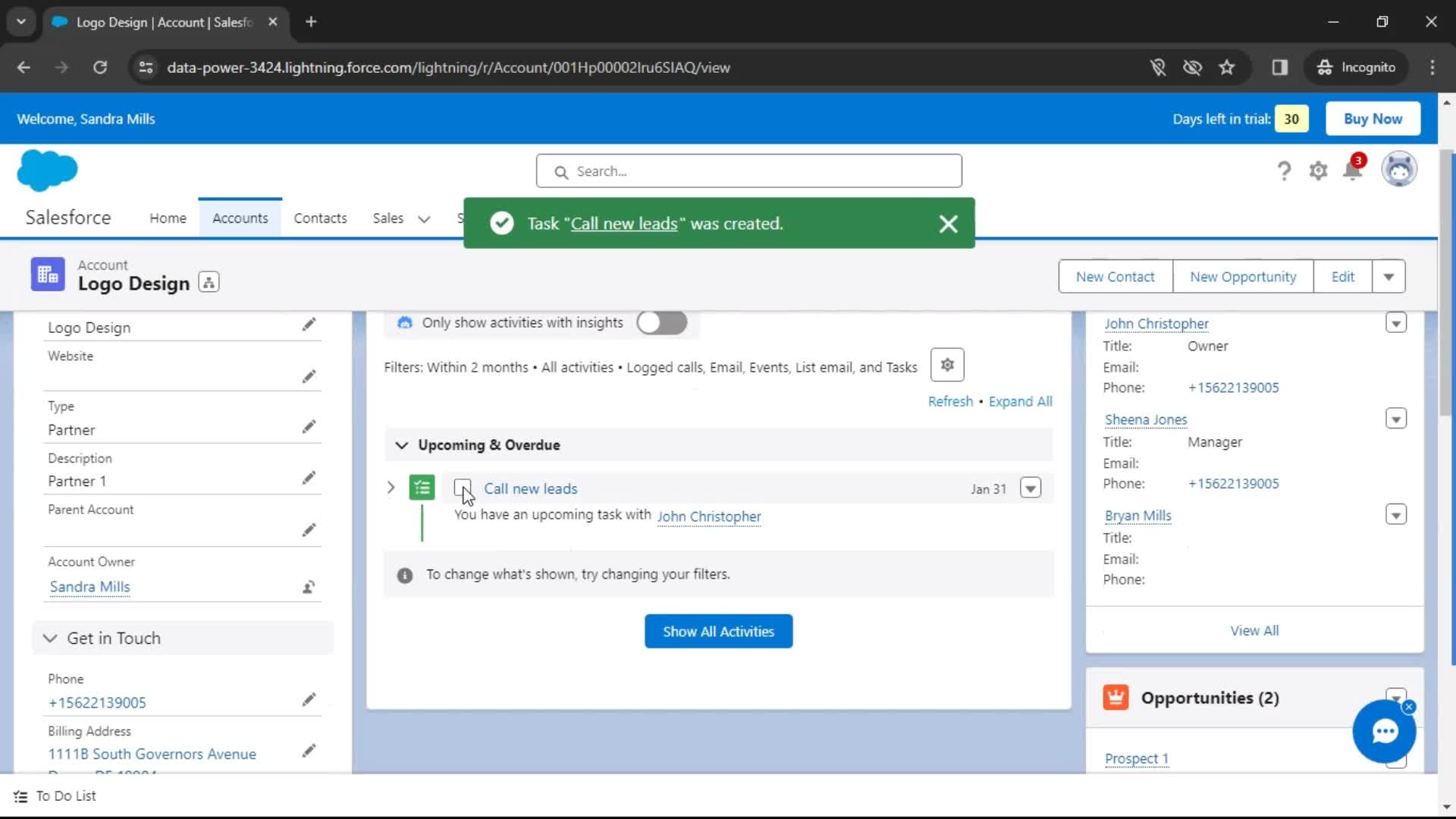Image resolution: width=1456 pixels, height=819 pixels.
Task: Open browser side panel icon
Action: (1280, 67)
